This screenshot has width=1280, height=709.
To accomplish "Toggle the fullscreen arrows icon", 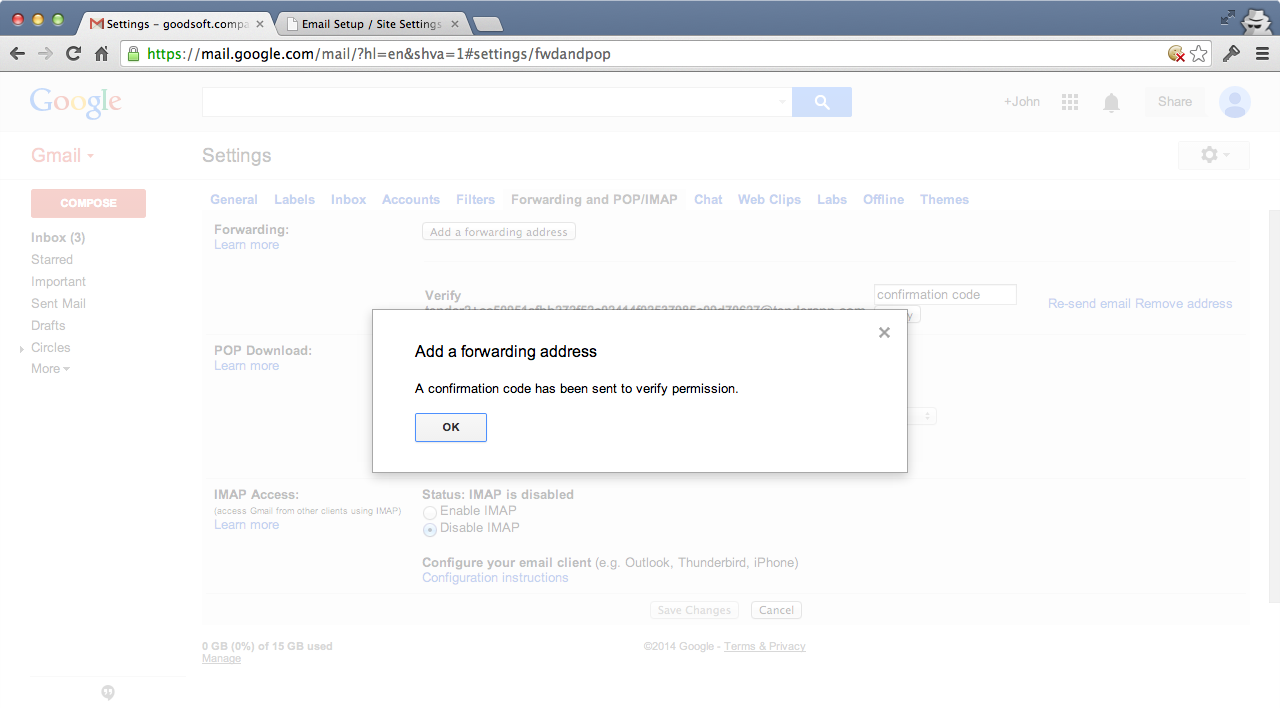I will (x=1228, y=17).
